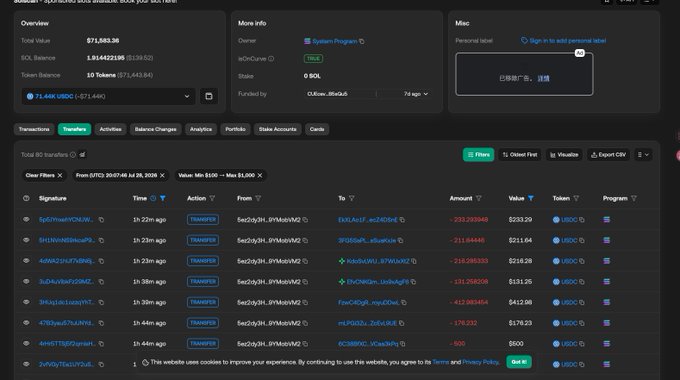
Task: Open the Funded by CUEoev address
Action: 327,94
